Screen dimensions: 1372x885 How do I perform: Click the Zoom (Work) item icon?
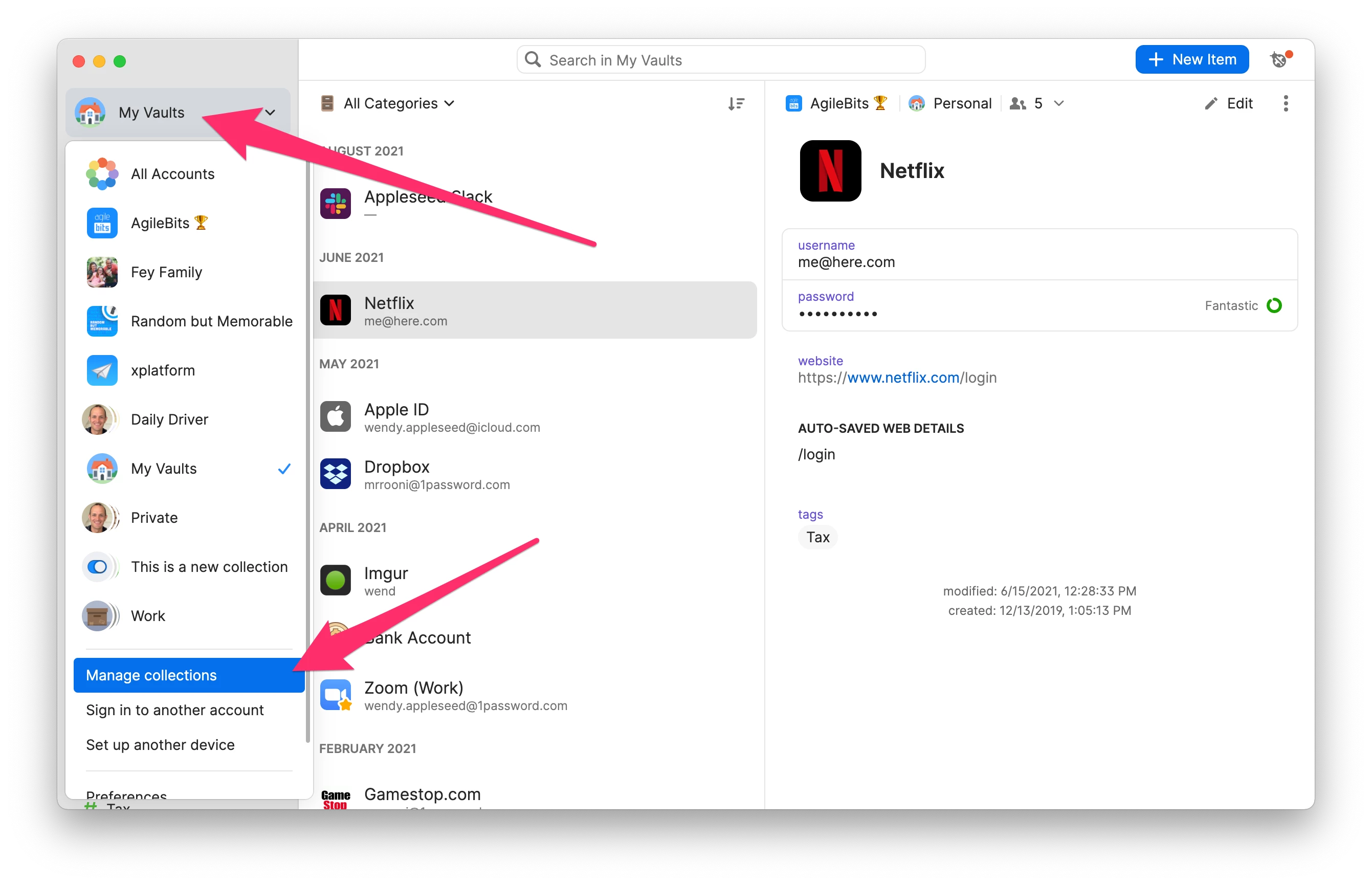[335, 695]
